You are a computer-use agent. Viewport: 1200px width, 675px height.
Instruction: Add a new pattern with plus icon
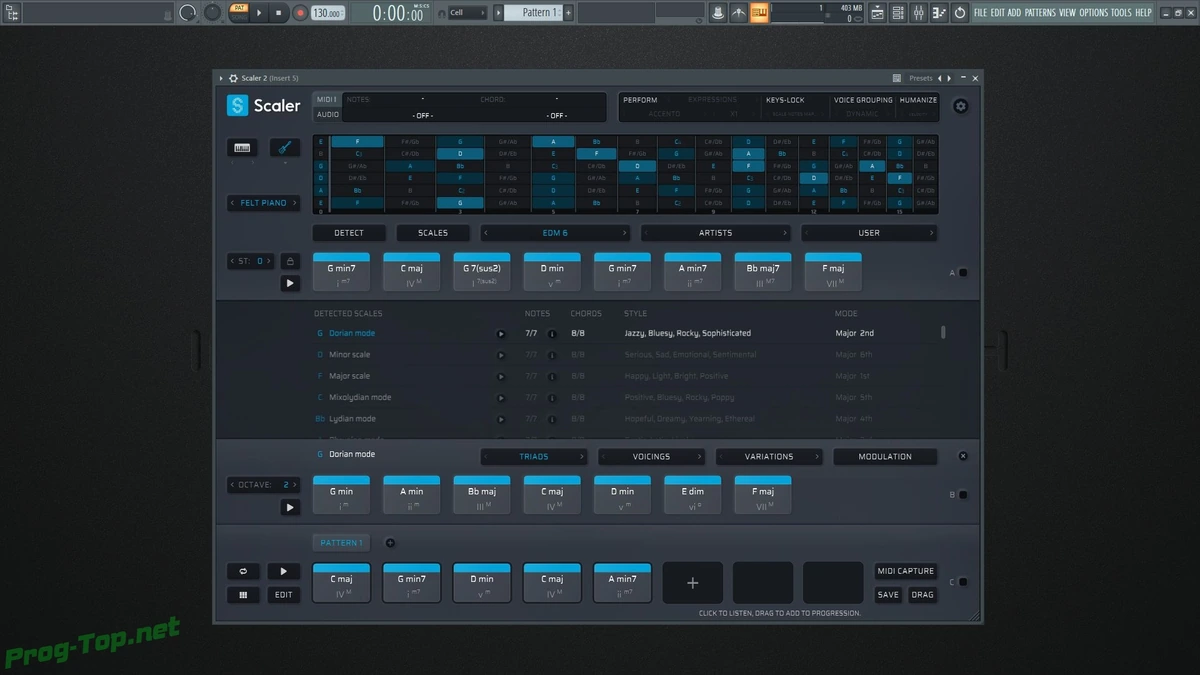(390, 543)
